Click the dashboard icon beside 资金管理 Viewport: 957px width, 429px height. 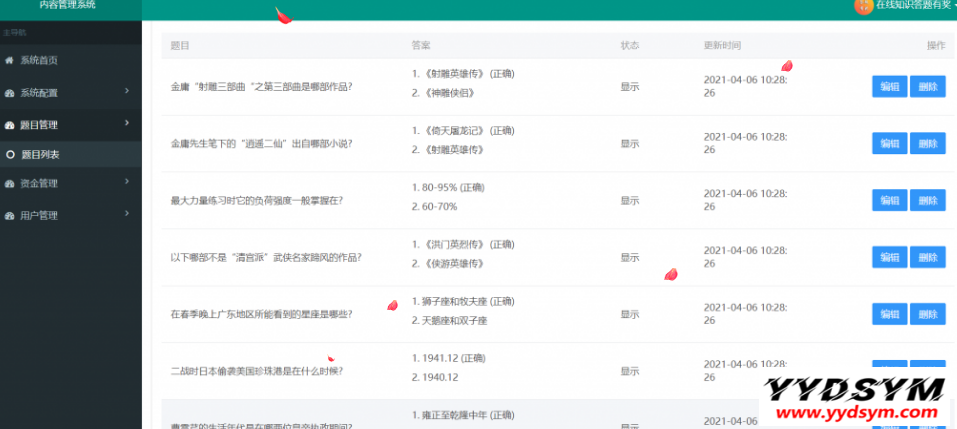point(10,184)
